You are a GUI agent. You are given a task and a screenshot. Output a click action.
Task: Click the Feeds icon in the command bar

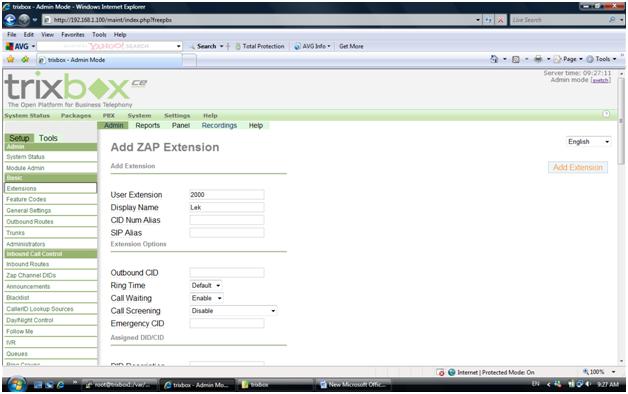click(516, 59)
